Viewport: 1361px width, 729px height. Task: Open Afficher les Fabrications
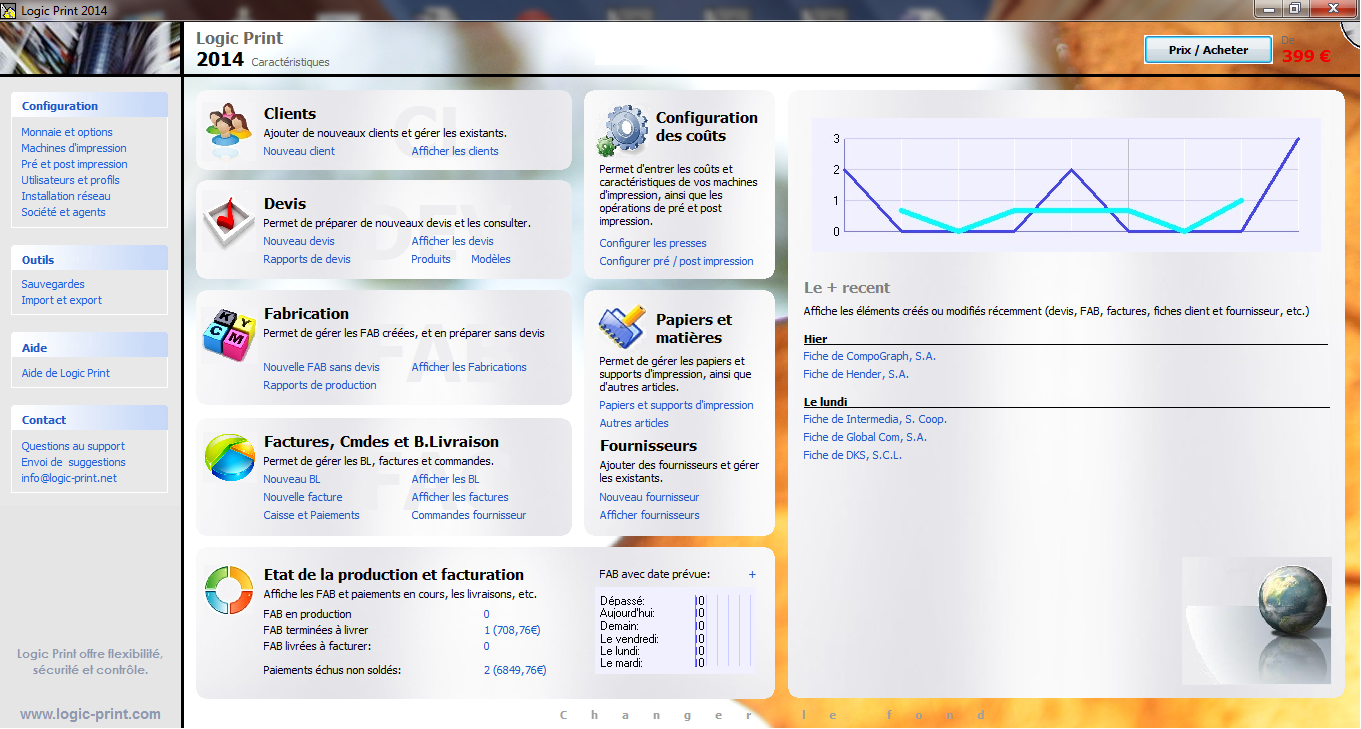(x=469, y=367)
